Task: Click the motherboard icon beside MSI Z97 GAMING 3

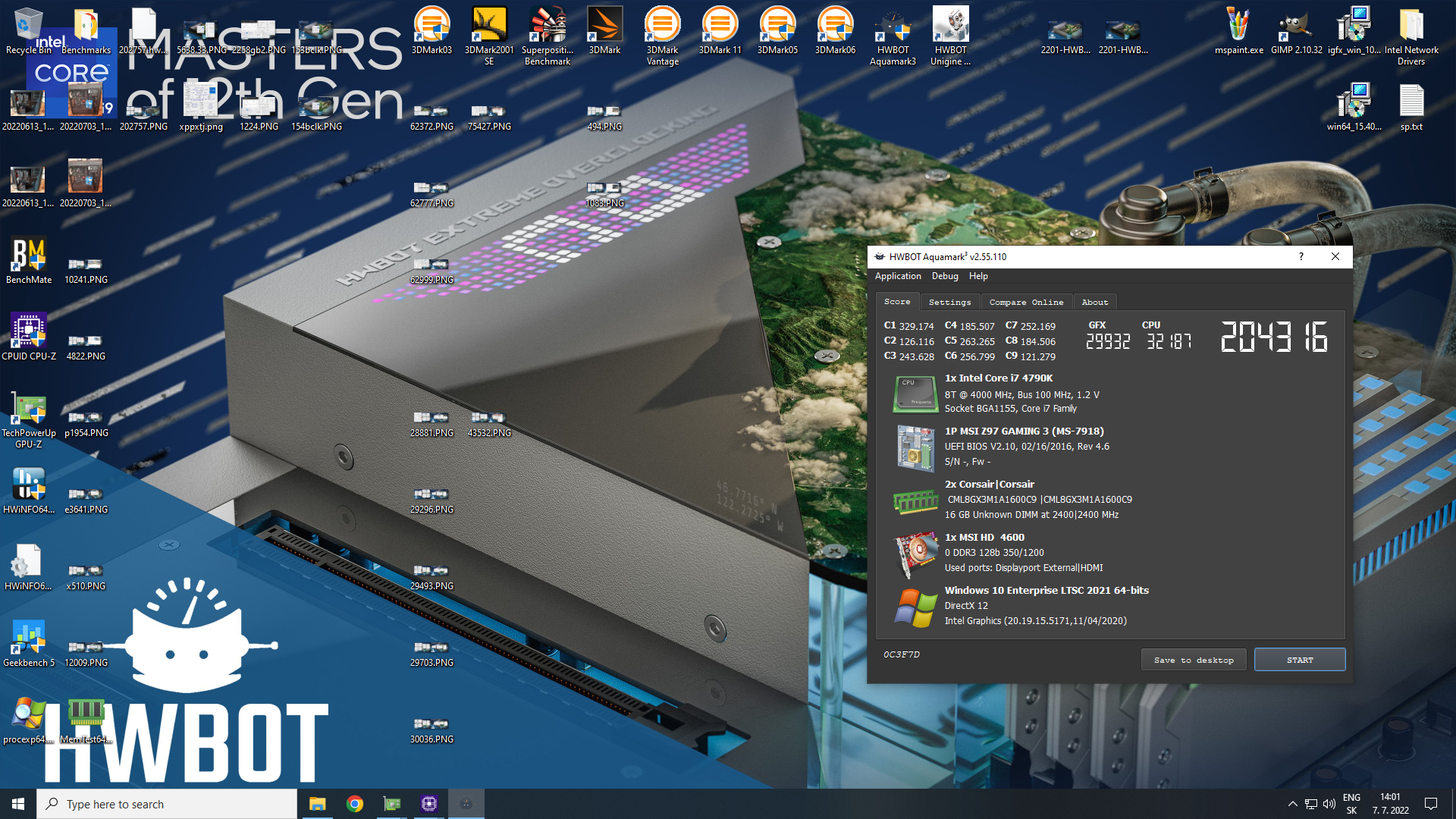Action: tap(915, 448)
